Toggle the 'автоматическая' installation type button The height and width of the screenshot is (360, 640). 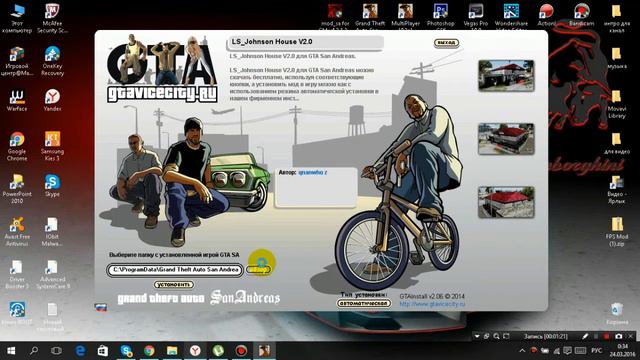click(x=364, y=303)
